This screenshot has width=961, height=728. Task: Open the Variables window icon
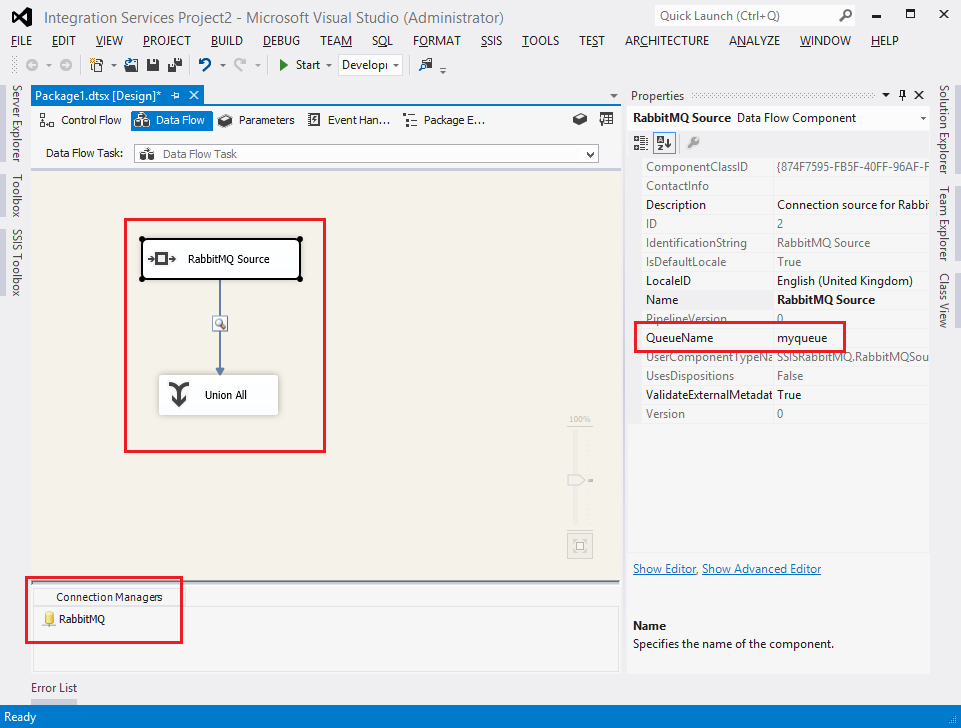click(606, 119)
